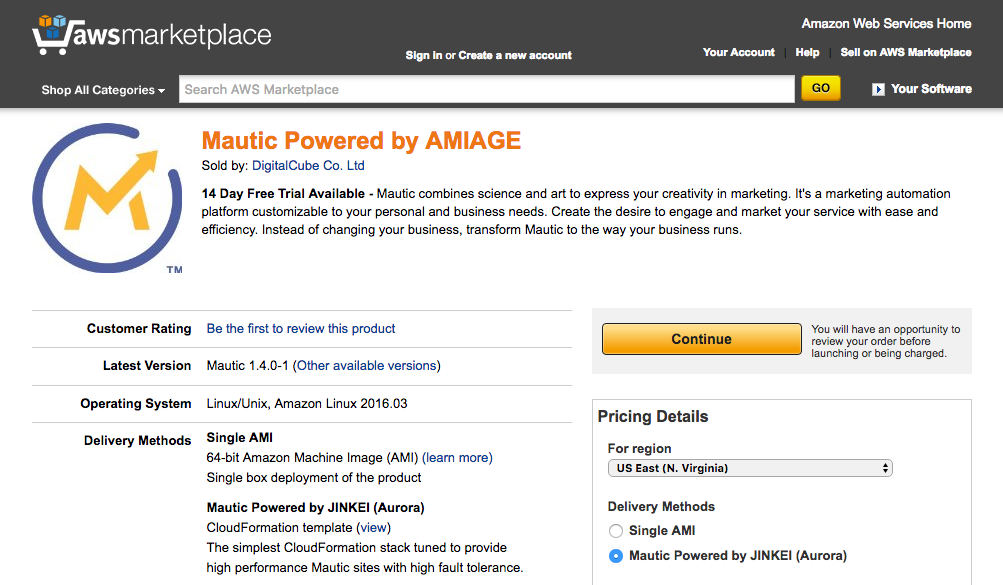Open seller DigitalCube Co. Ltd link
This screenshot has height=585, width=1003.
click(308, 166)
